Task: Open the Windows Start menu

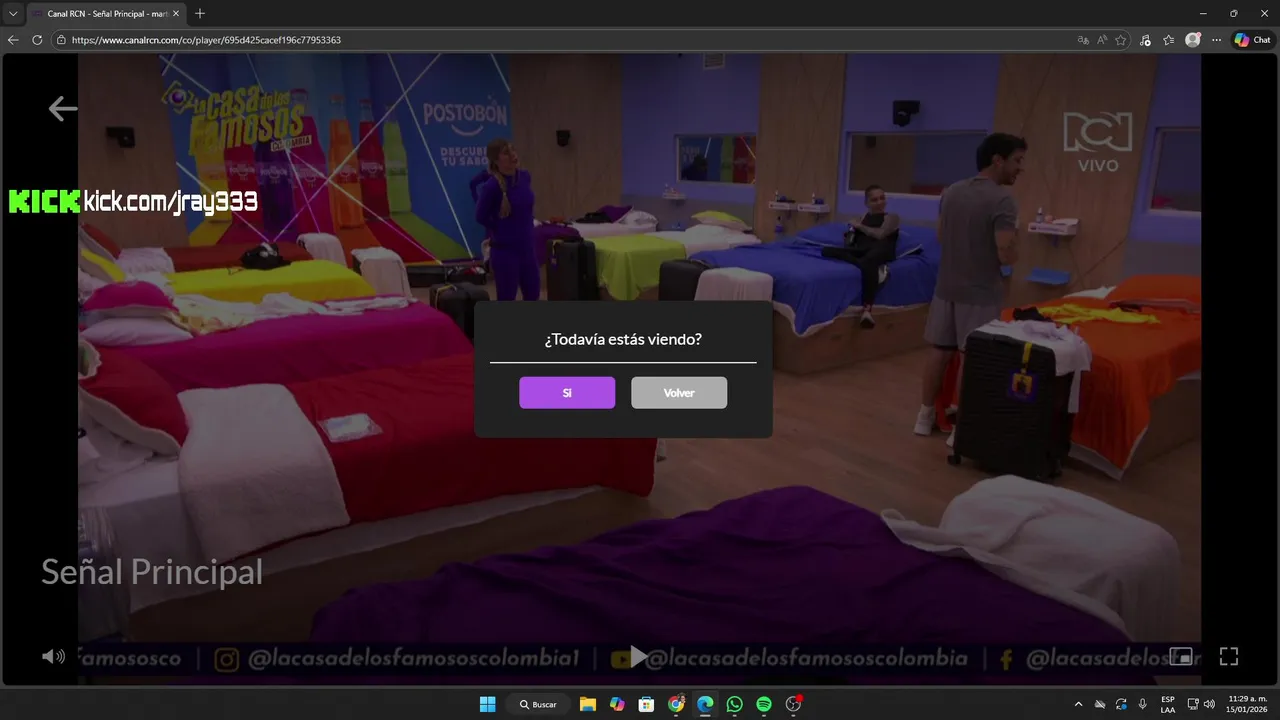Action: tap(487, 704)
